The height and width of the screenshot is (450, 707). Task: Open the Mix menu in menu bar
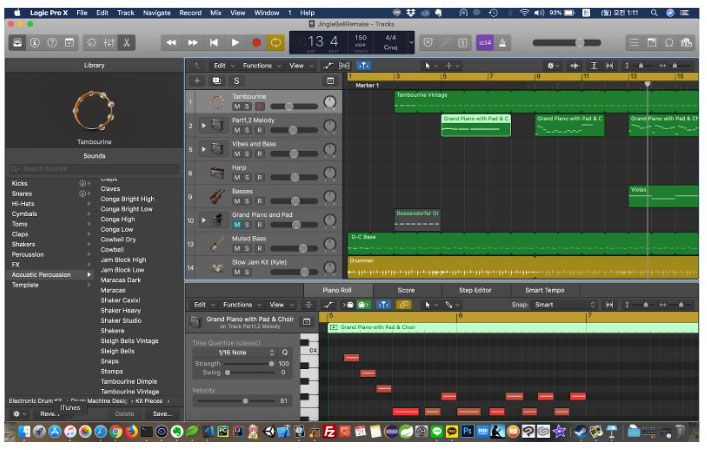click(216, 13)
